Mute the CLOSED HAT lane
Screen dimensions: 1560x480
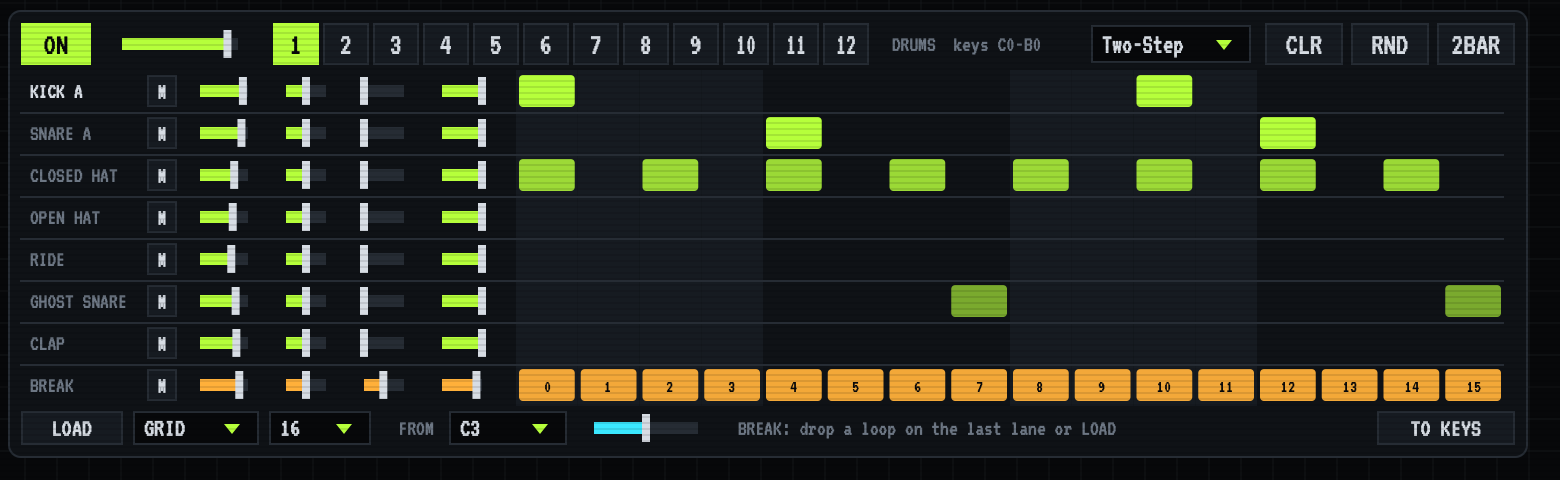pyautogui.click(x=161, y=176)
